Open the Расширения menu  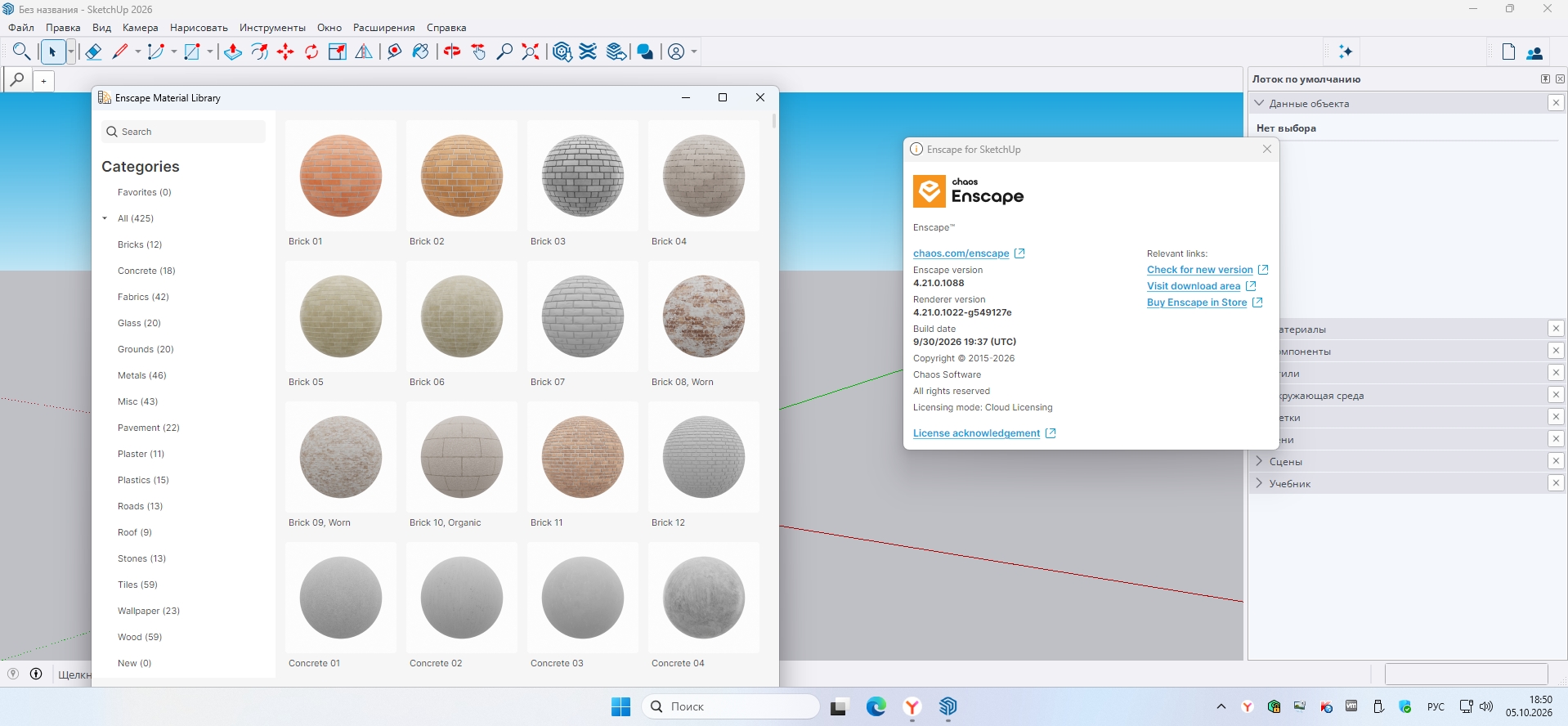pos(384,28)
